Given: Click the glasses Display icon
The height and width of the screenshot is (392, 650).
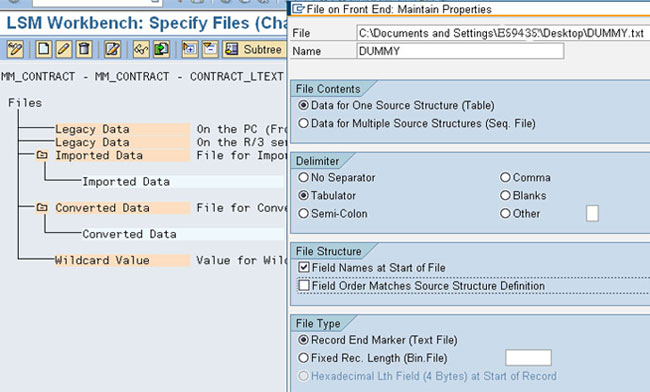Looking at the screenshot, I should (141, 49).
